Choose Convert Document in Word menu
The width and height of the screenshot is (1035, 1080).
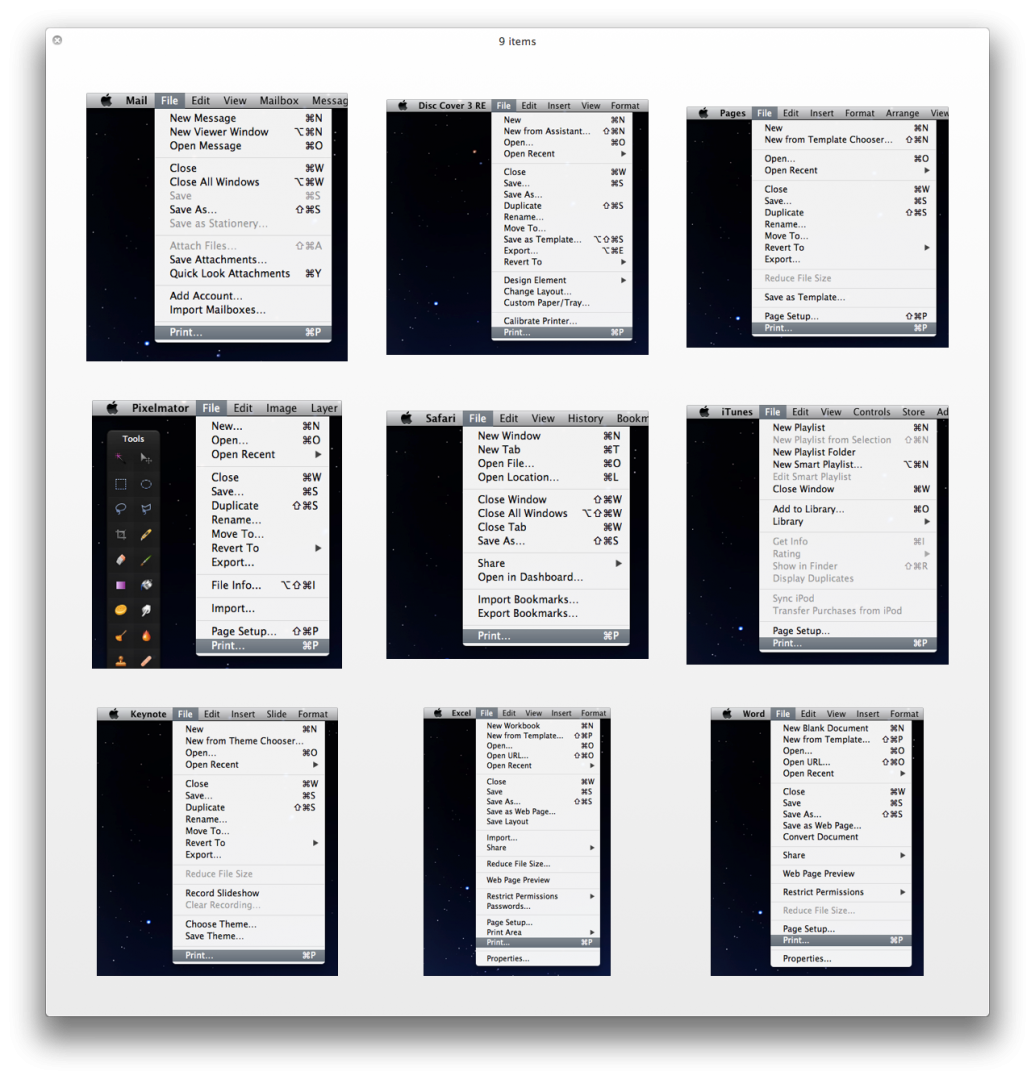pyautogui.click(x=841, y=837)
